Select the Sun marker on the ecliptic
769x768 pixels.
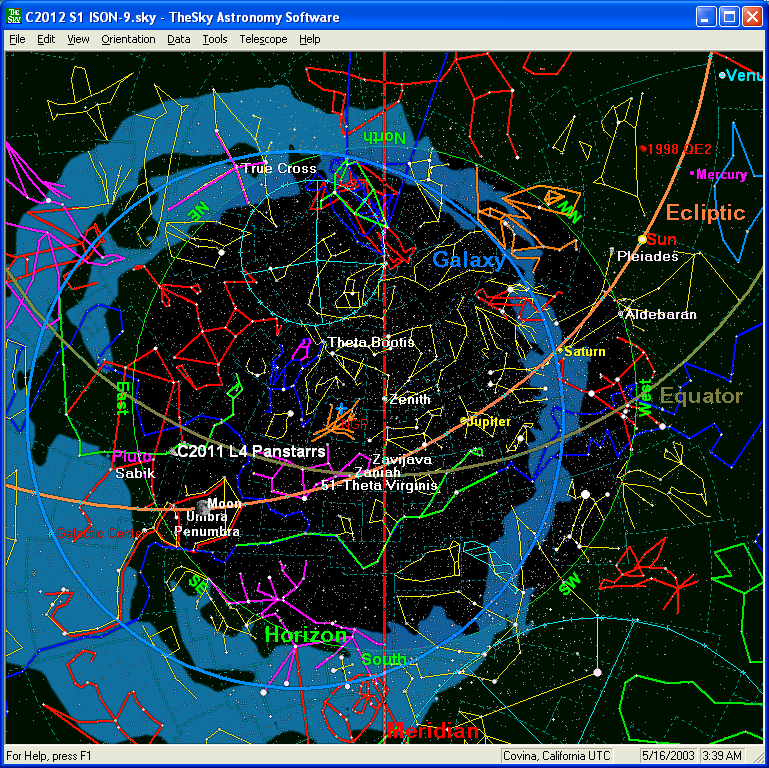coord(643,239)
